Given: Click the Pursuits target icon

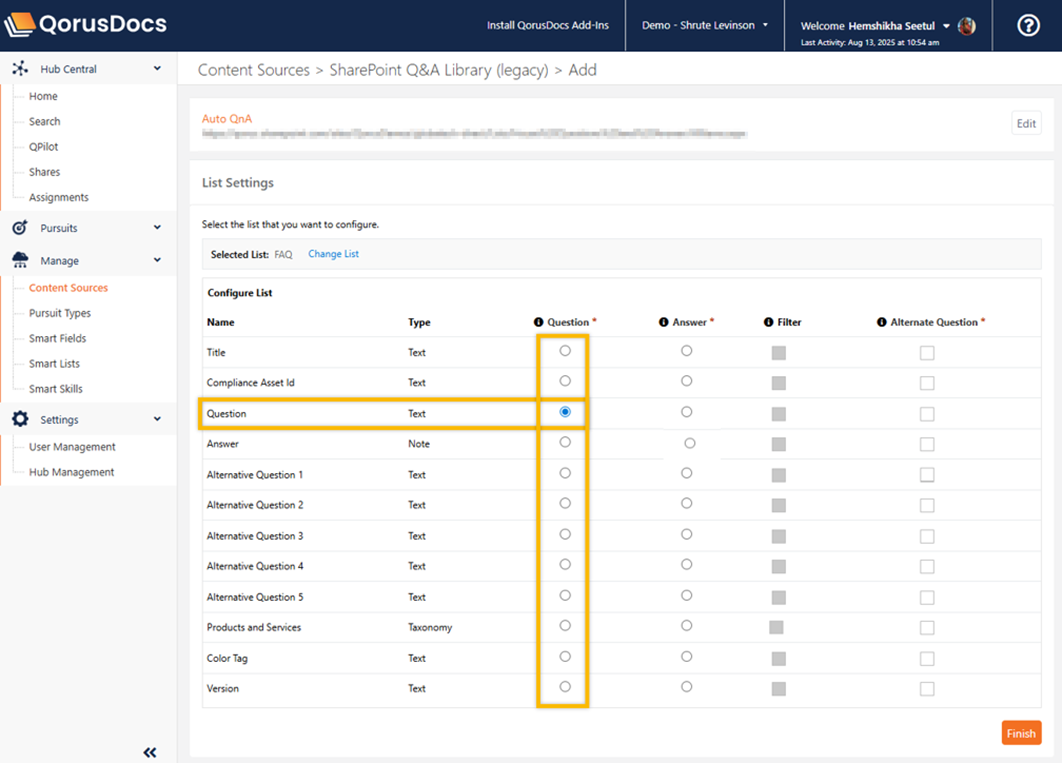Looking at the screenshot, I should (20, 228).
